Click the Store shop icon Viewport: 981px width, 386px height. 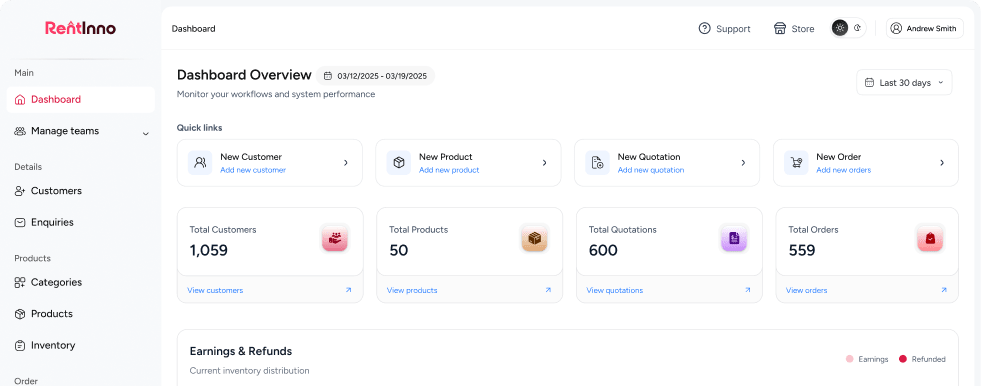(x=780, y=28)
